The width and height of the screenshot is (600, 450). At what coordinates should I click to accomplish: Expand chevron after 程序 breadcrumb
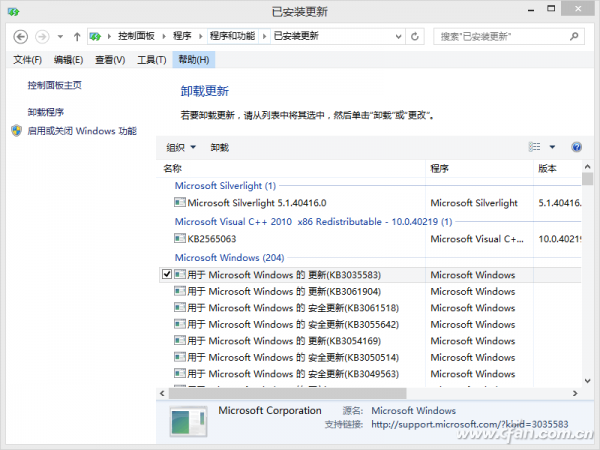[201, 36]
